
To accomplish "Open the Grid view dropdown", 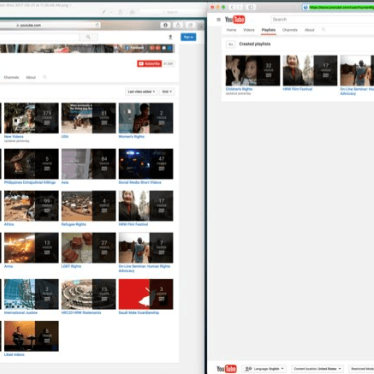I will coord(167,92).
